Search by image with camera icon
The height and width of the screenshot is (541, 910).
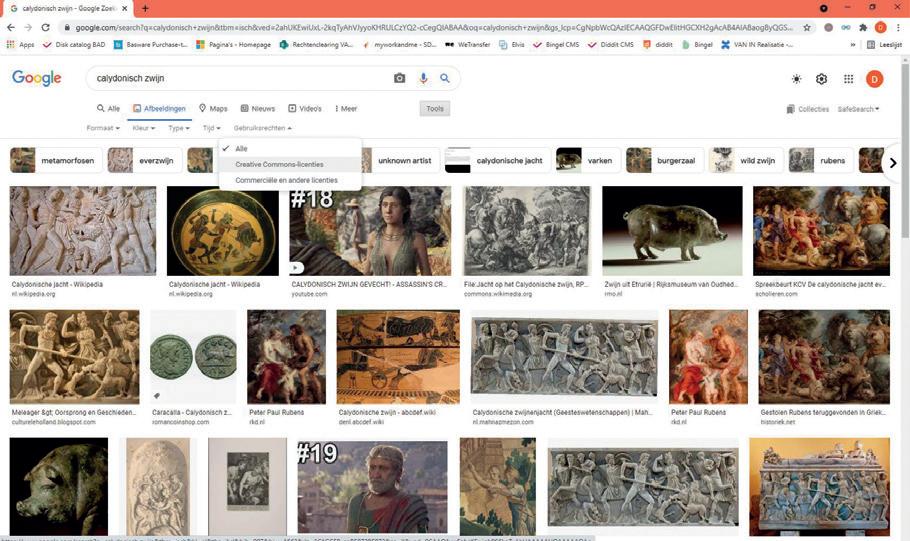pyautogui.click(x=399, y=78)
